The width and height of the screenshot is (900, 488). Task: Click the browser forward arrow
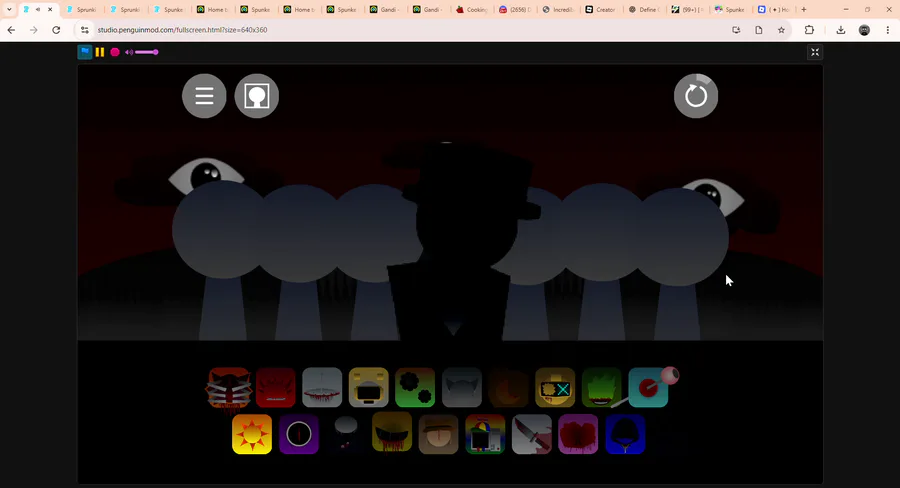tap(33, 30)
